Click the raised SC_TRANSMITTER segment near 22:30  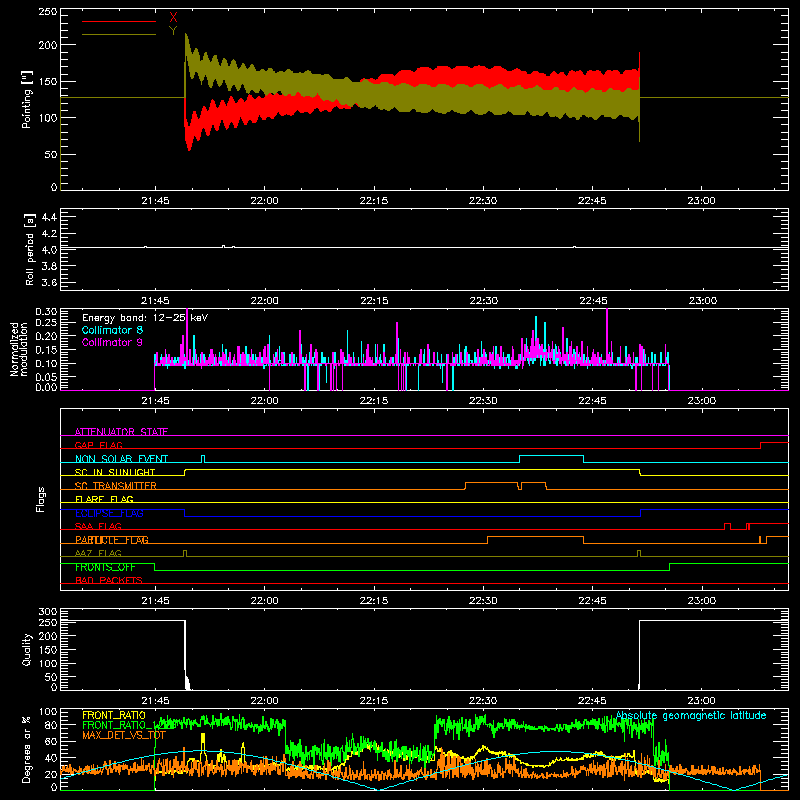492,485
